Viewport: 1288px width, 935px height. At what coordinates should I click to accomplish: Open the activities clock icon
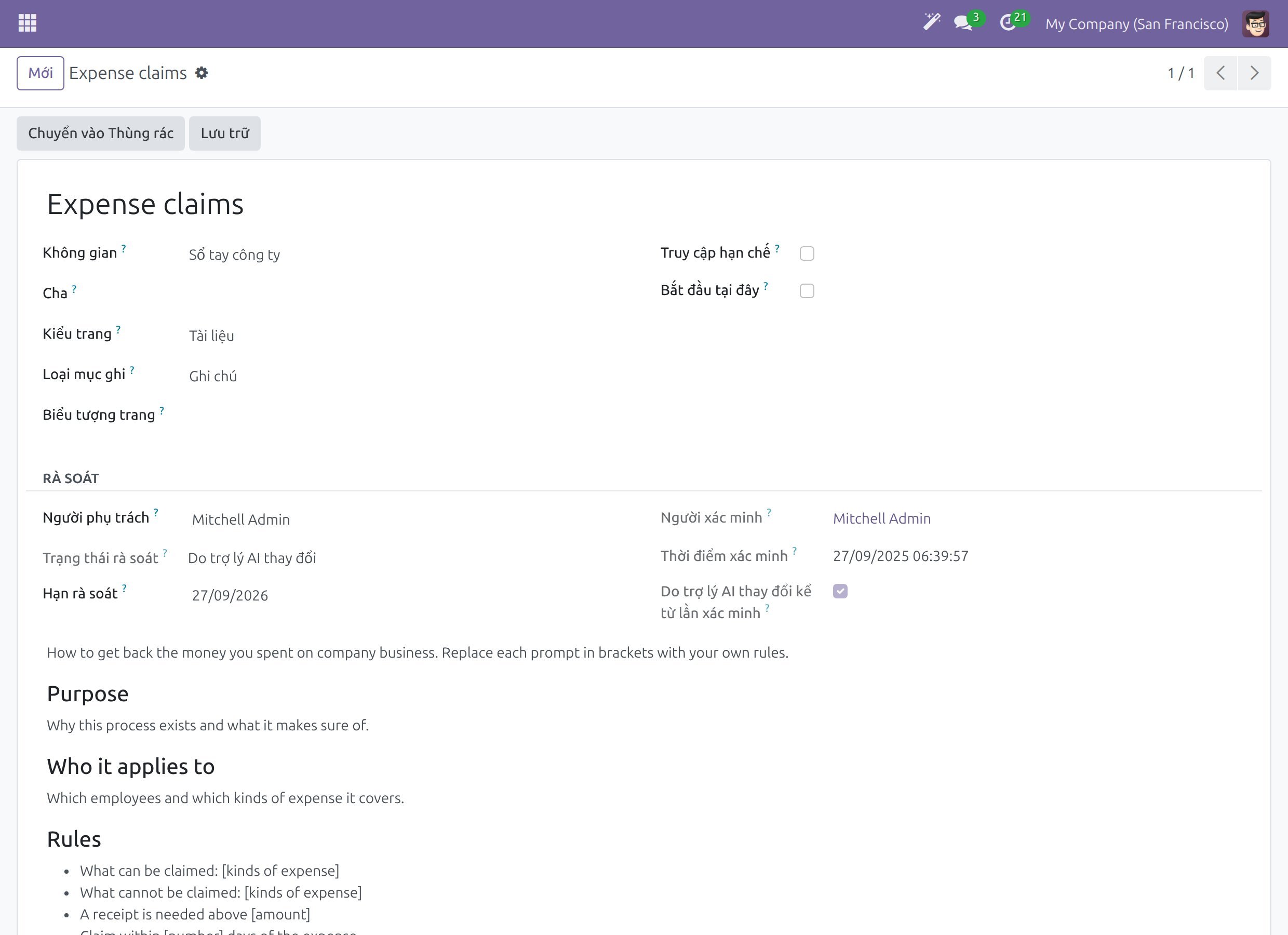pyautogui.click(x=1008, y=23)
